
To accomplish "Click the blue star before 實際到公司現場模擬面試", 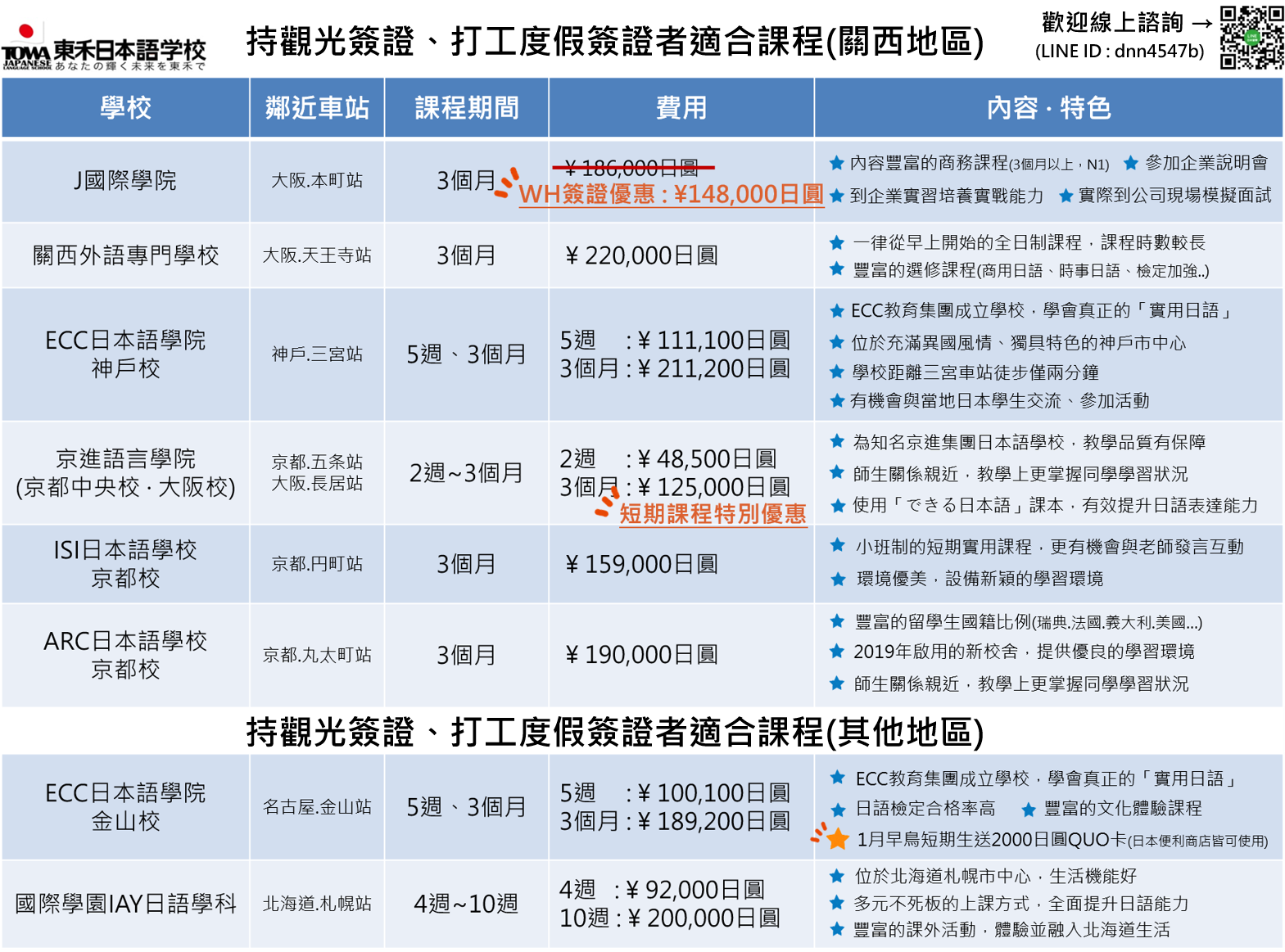I will (x=1066, y=196).
